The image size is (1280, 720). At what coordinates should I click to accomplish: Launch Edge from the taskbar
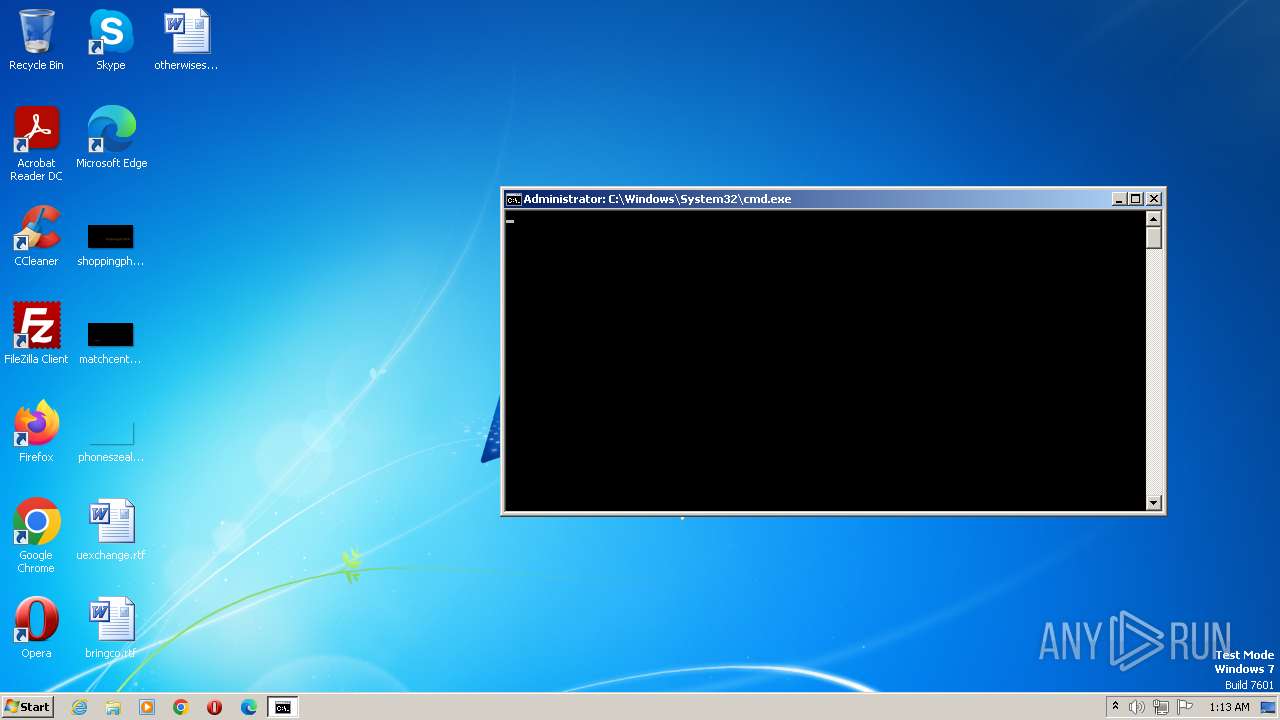[x=249, y=707]
